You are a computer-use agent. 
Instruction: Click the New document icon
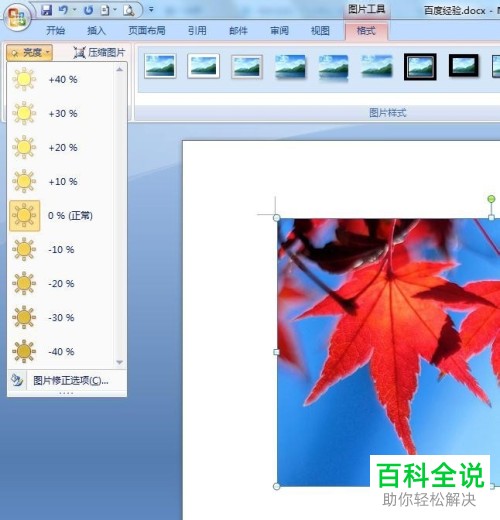(105, 10)
